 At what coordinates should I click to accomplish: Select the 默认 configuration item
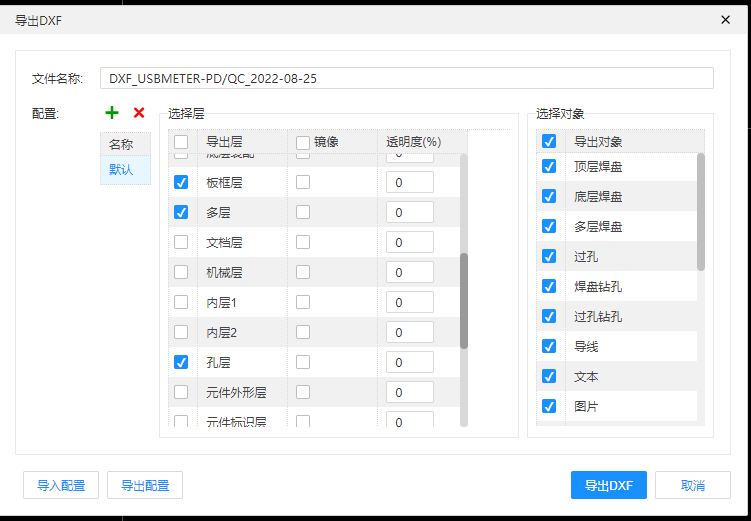(121, 169)
